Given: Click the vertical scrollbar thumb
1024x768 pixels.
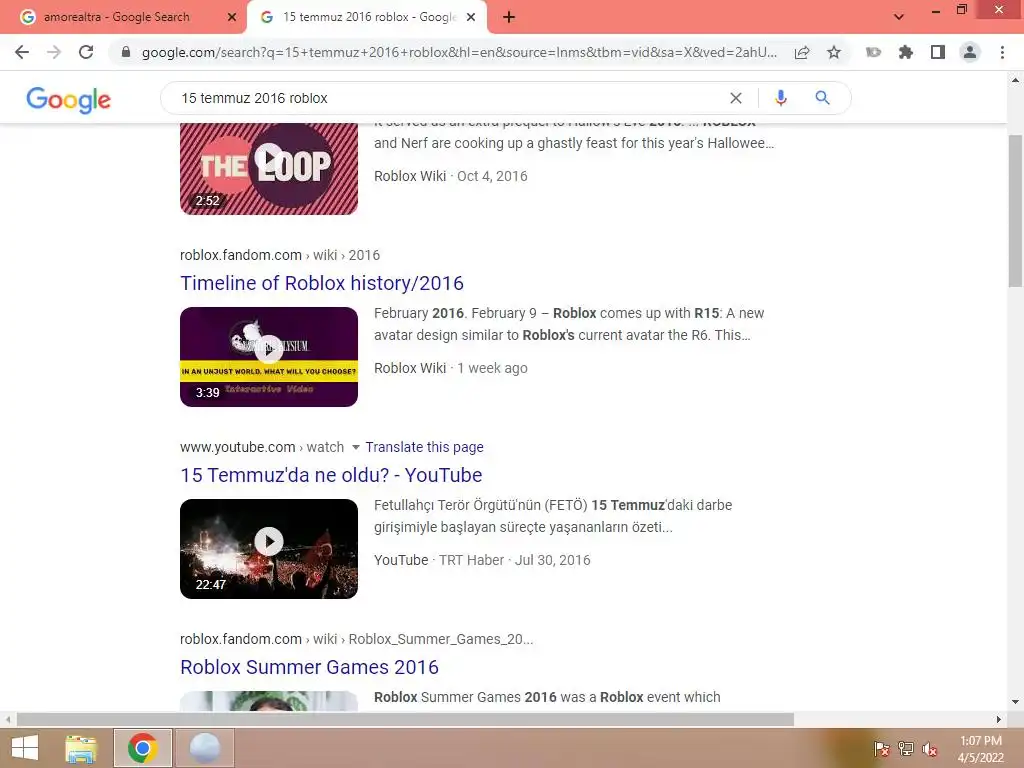Looking at the screenshot, I should click(1015, 210).
